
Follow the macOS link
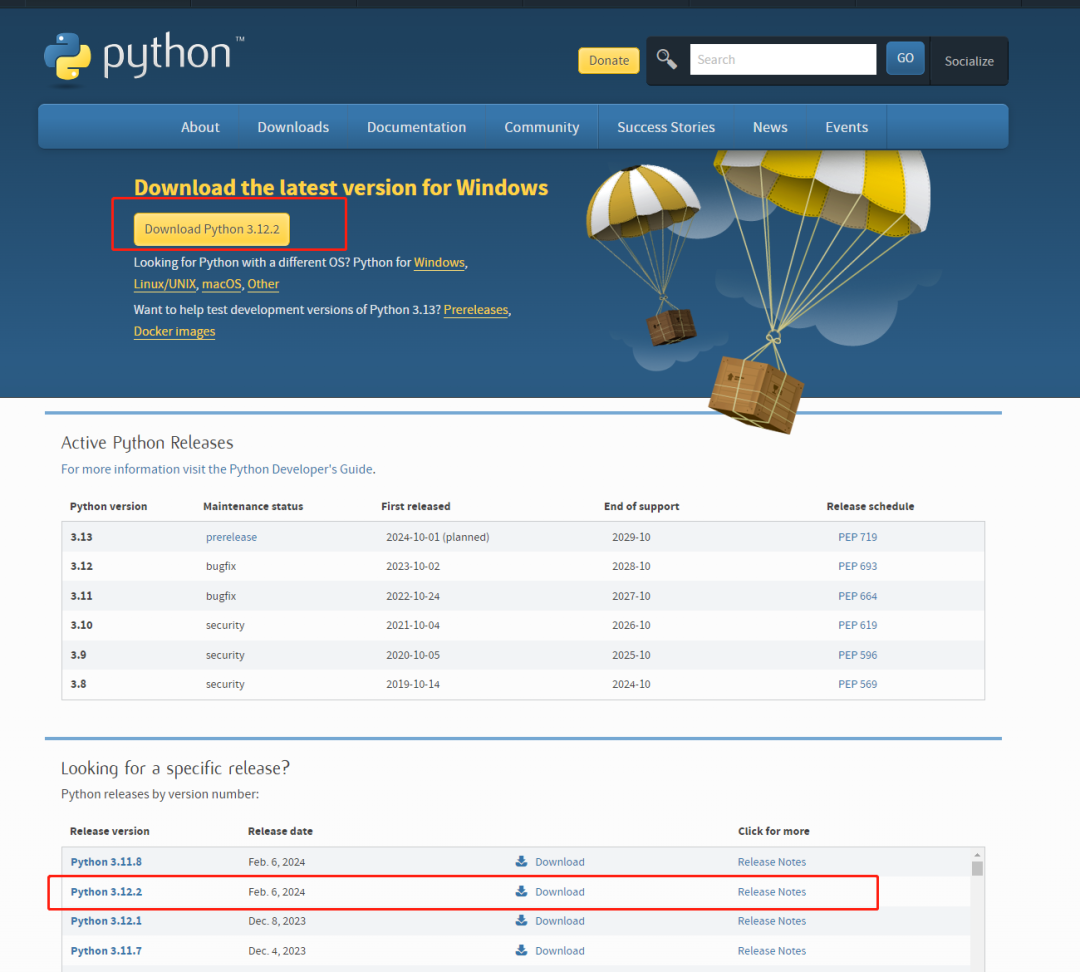(221, 284)
